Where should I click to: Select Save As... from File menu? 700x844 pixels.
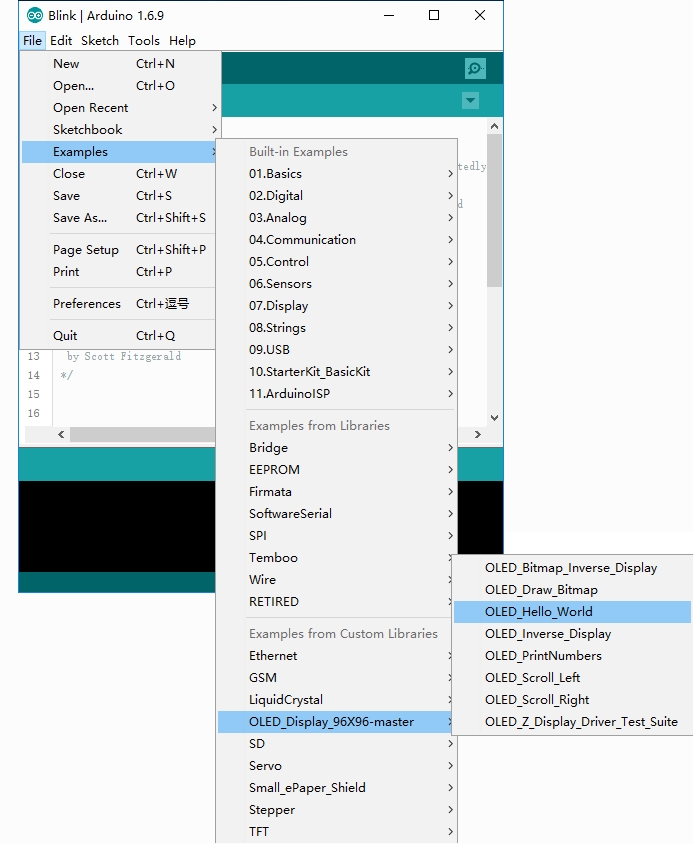80,218
